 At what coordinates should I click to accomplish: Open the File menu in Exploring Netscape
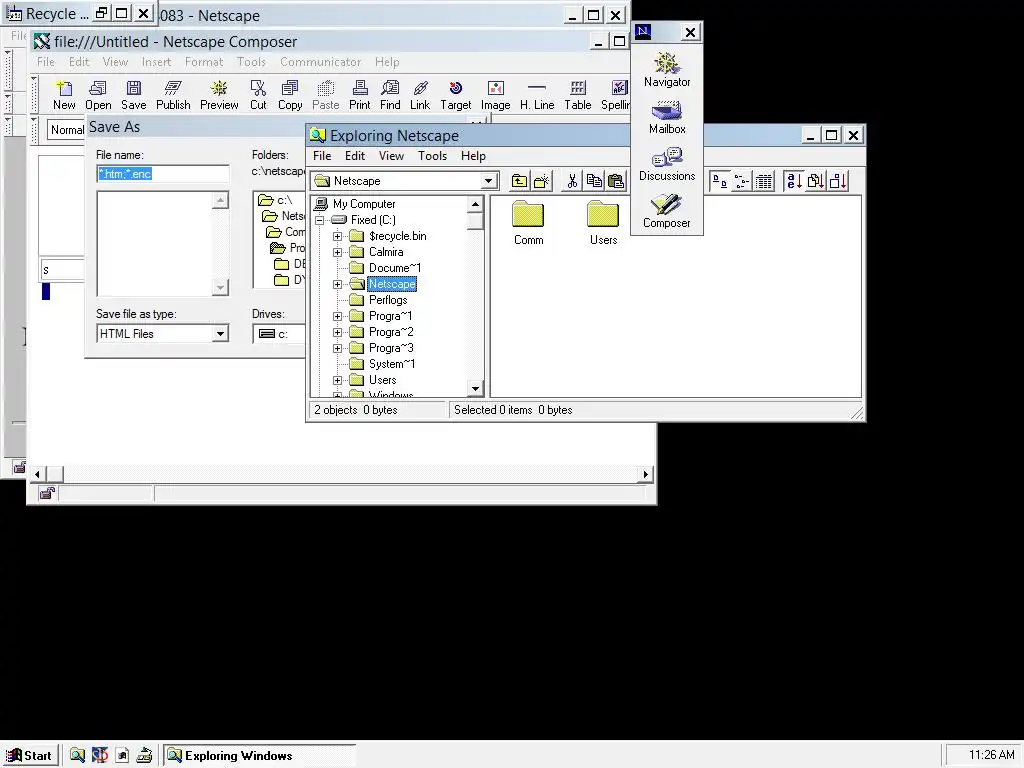322,156
